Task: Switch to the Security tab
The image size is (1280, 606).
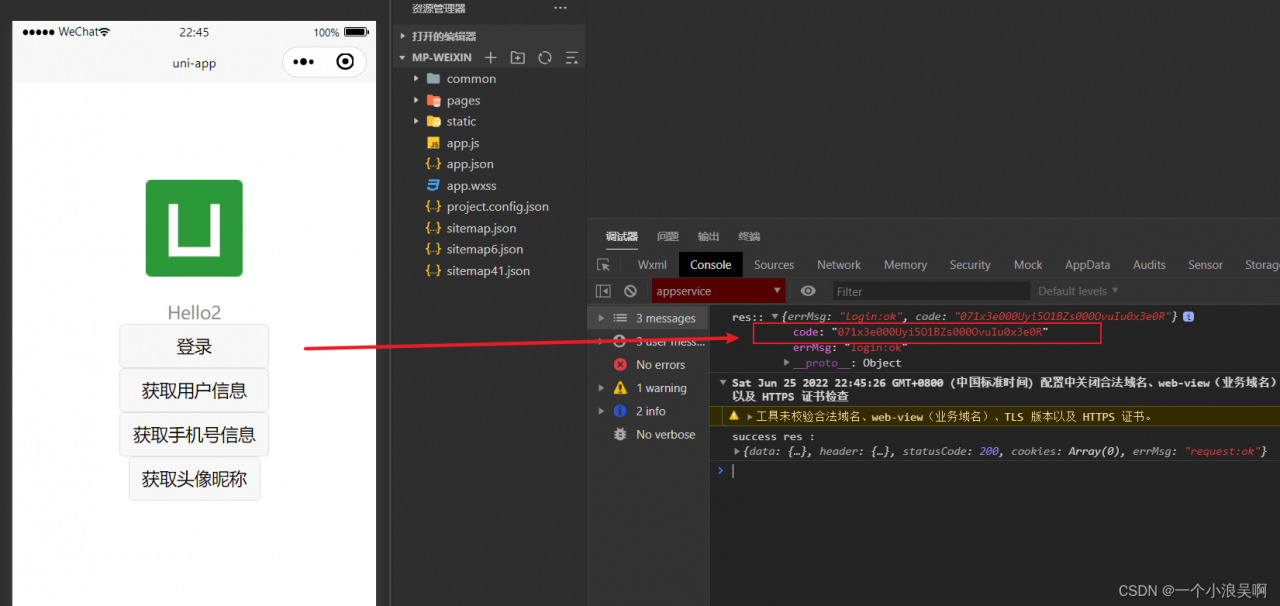Action: coord(970,265)
